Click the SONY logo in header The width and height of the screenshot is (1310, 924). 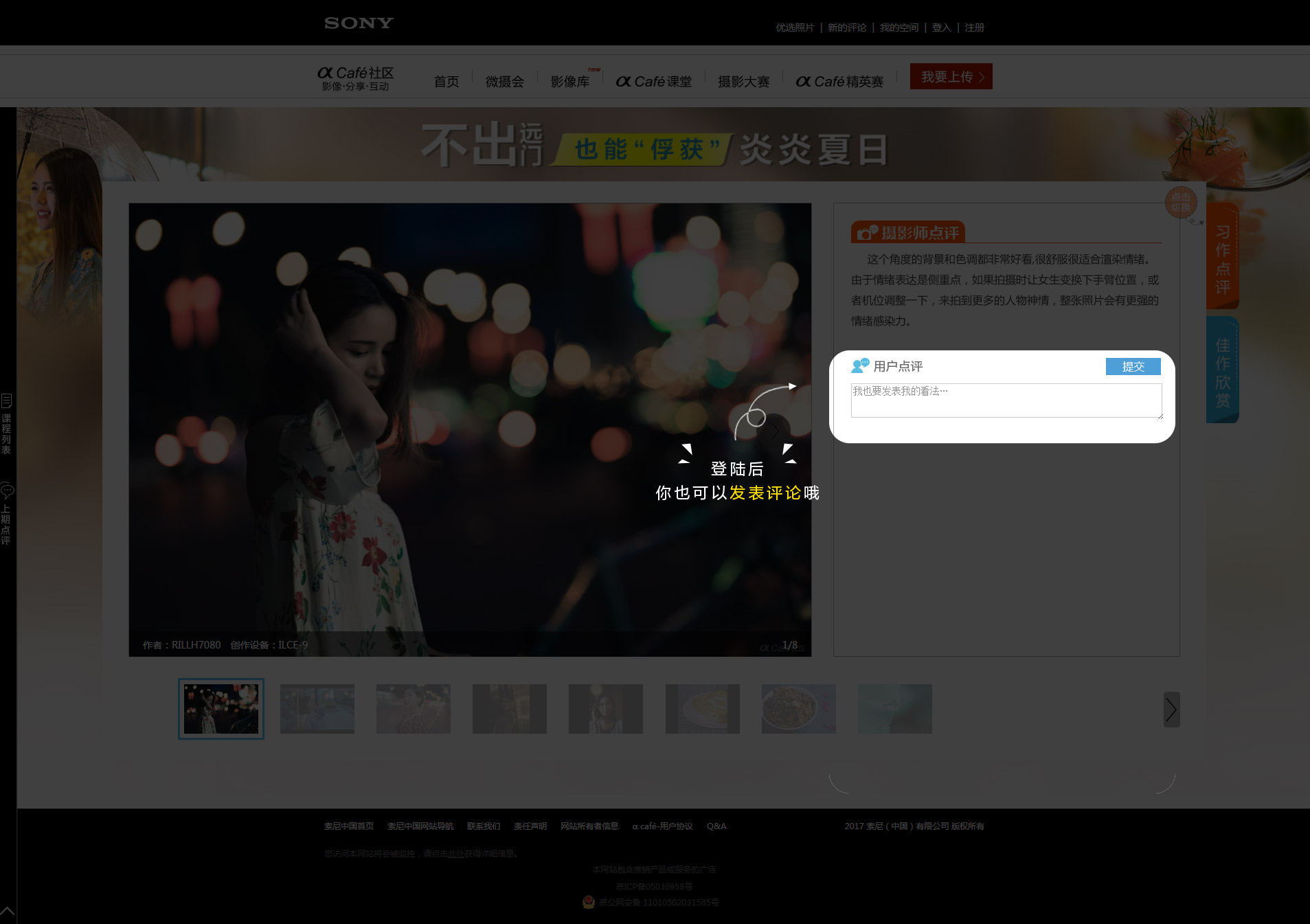coord(359,23)
